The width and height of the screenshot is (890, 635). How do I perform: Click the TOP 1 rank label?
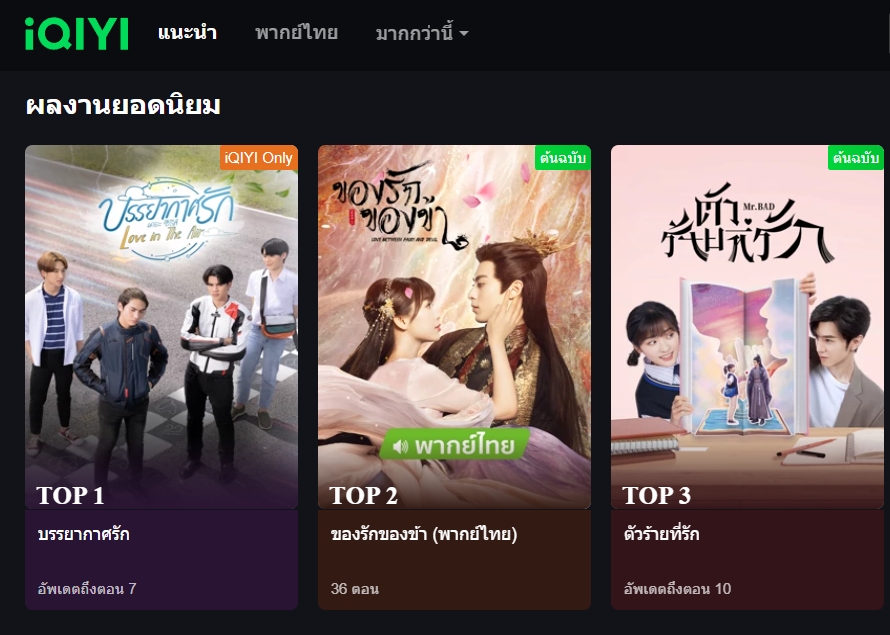(70, 495)
